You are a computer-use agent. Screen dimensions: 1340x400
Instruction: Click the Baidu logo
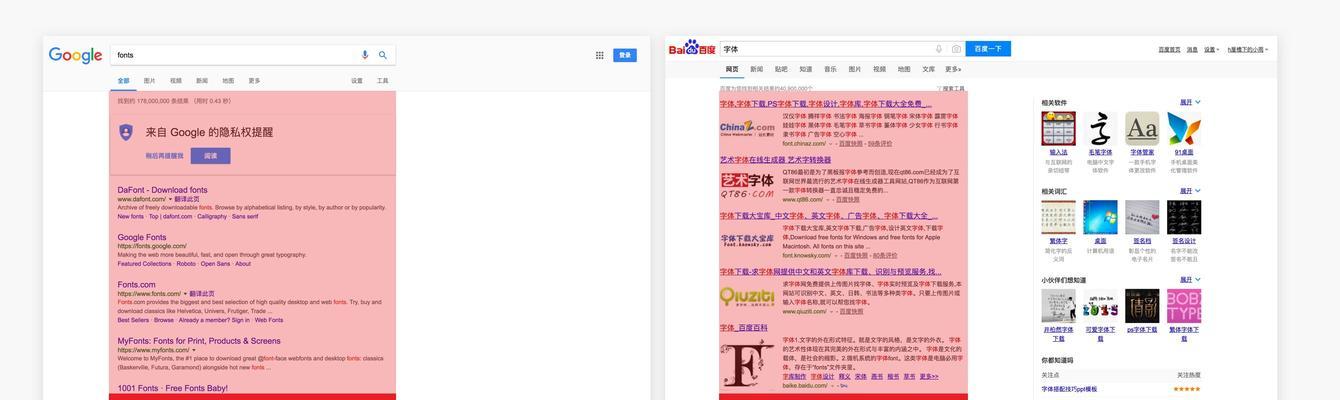click(x=692, y=48)
